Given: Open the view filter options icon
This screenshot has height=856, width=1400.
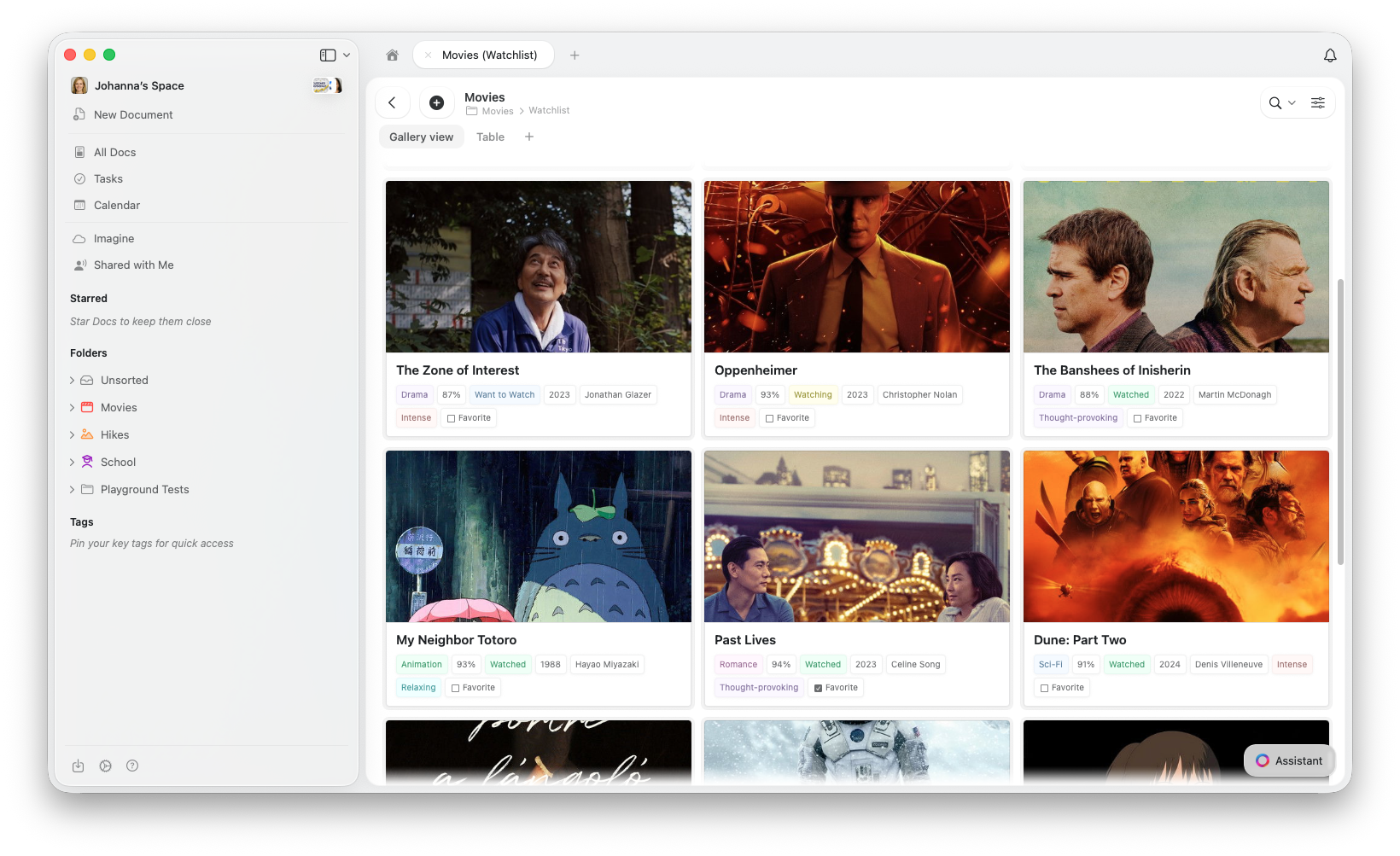Looking at the screenshot, I should coord(1317,102).
